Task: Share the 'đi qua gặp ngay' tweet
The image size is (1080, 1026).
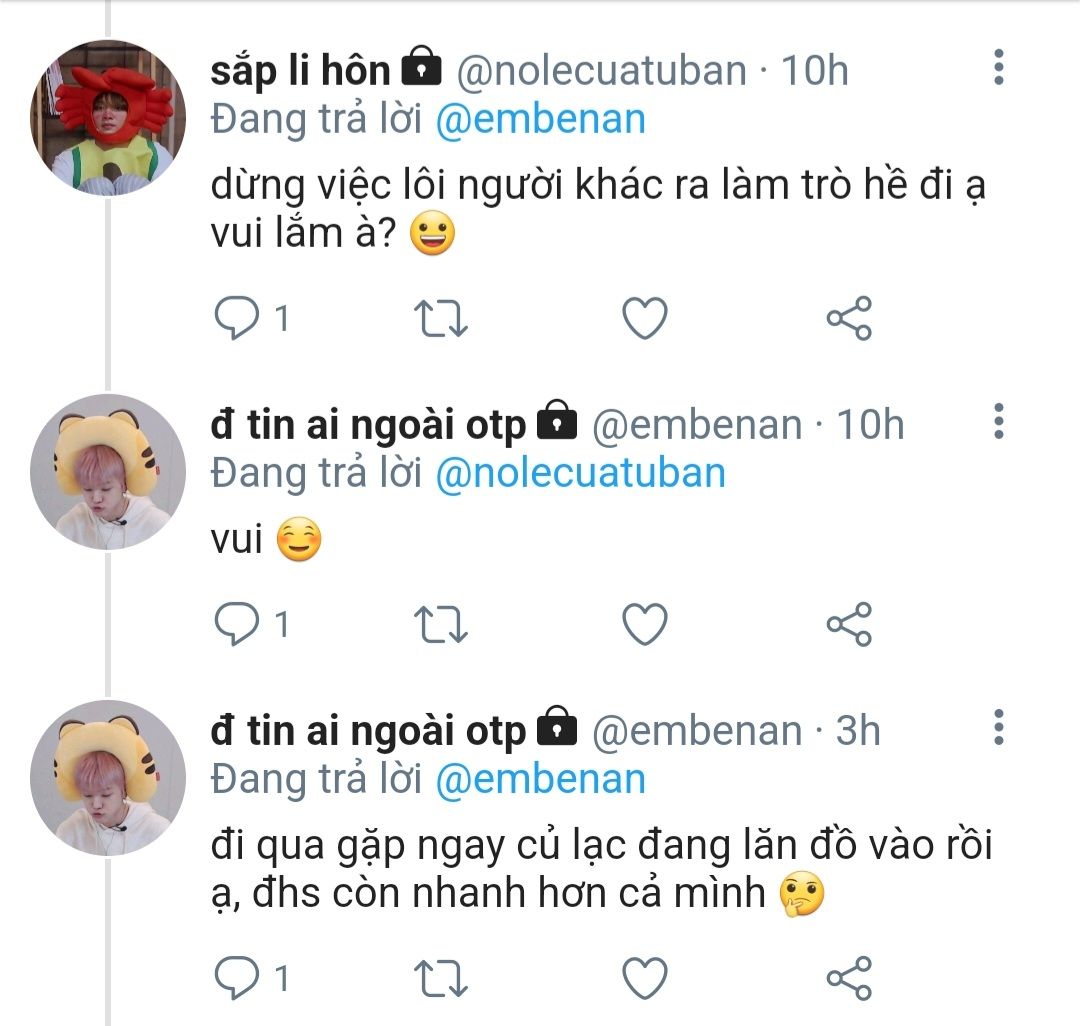Action: tap(849, 977)
